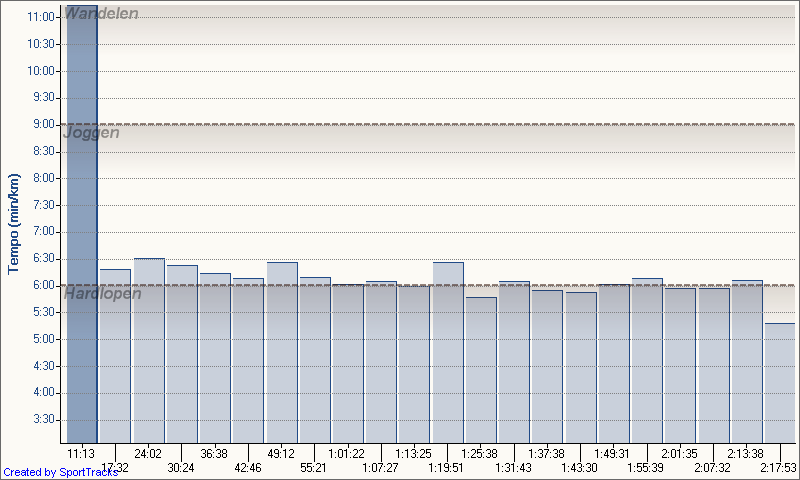Select the lap bar above 42:46
The image size is (800, 480).
[x=248, y=361]
